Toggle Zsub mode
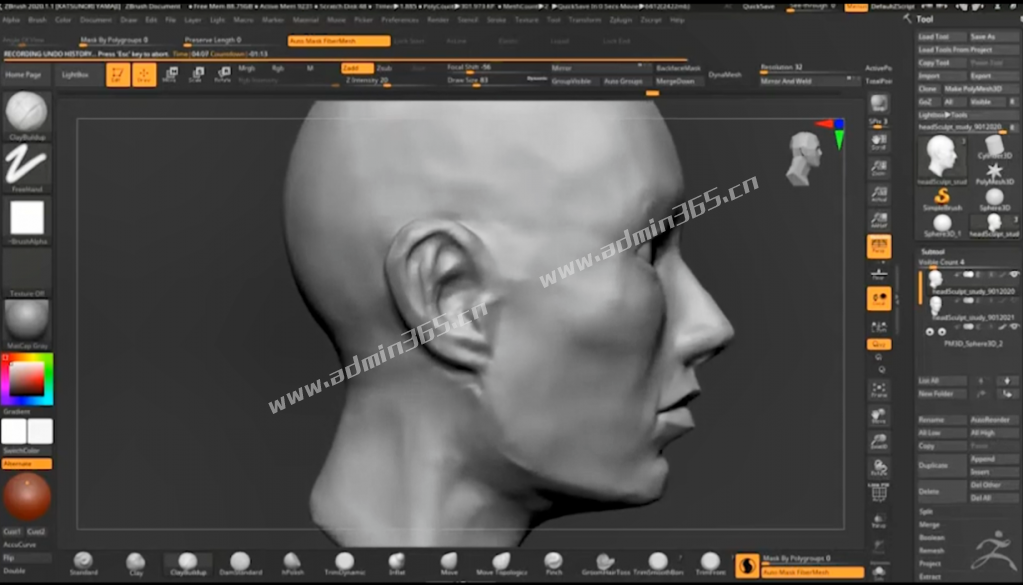 point(385,68)
